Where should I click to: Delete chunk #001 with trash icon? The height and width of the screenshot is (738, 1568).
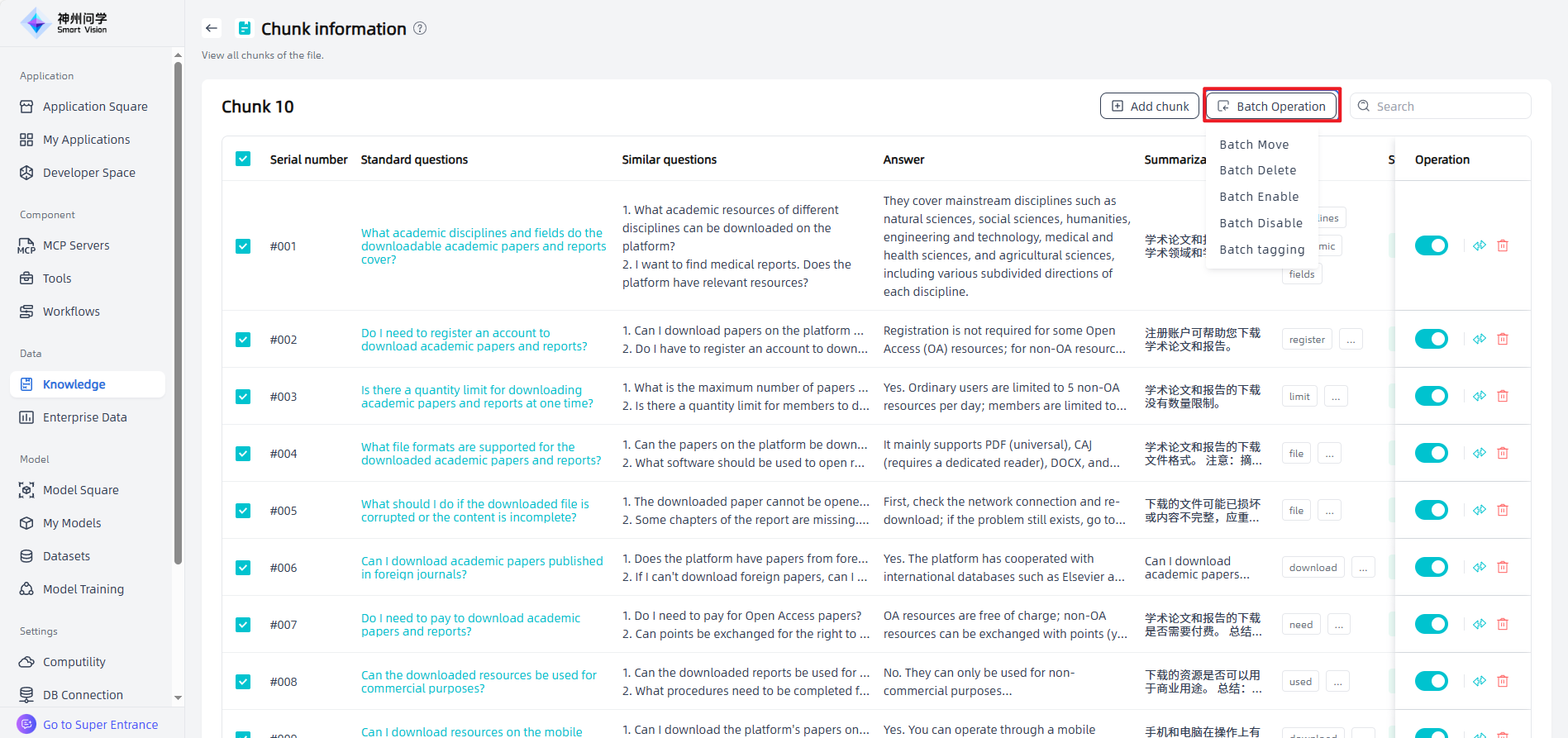[x=1503, y=245]
